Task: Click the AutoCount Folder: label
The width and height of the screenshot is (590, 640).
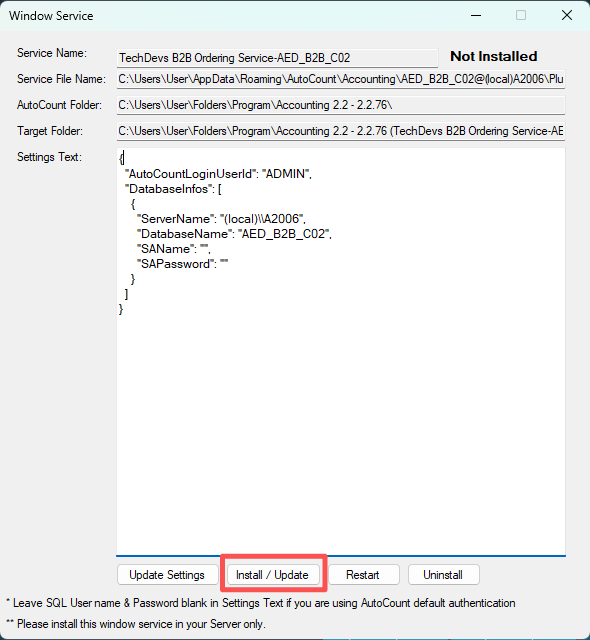Action: 60,105
